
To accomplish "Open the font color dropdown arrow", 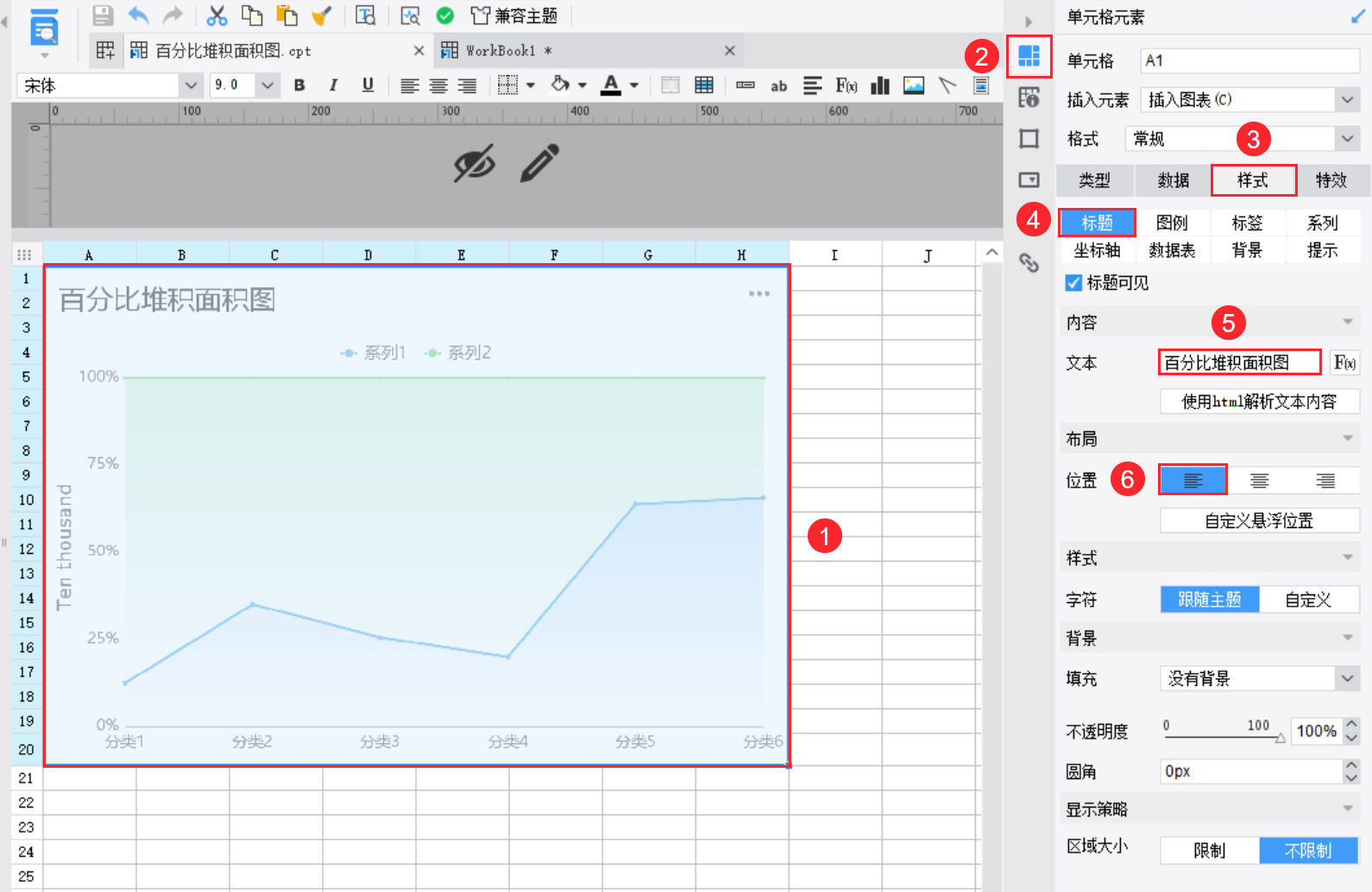I will coord(634,85).
